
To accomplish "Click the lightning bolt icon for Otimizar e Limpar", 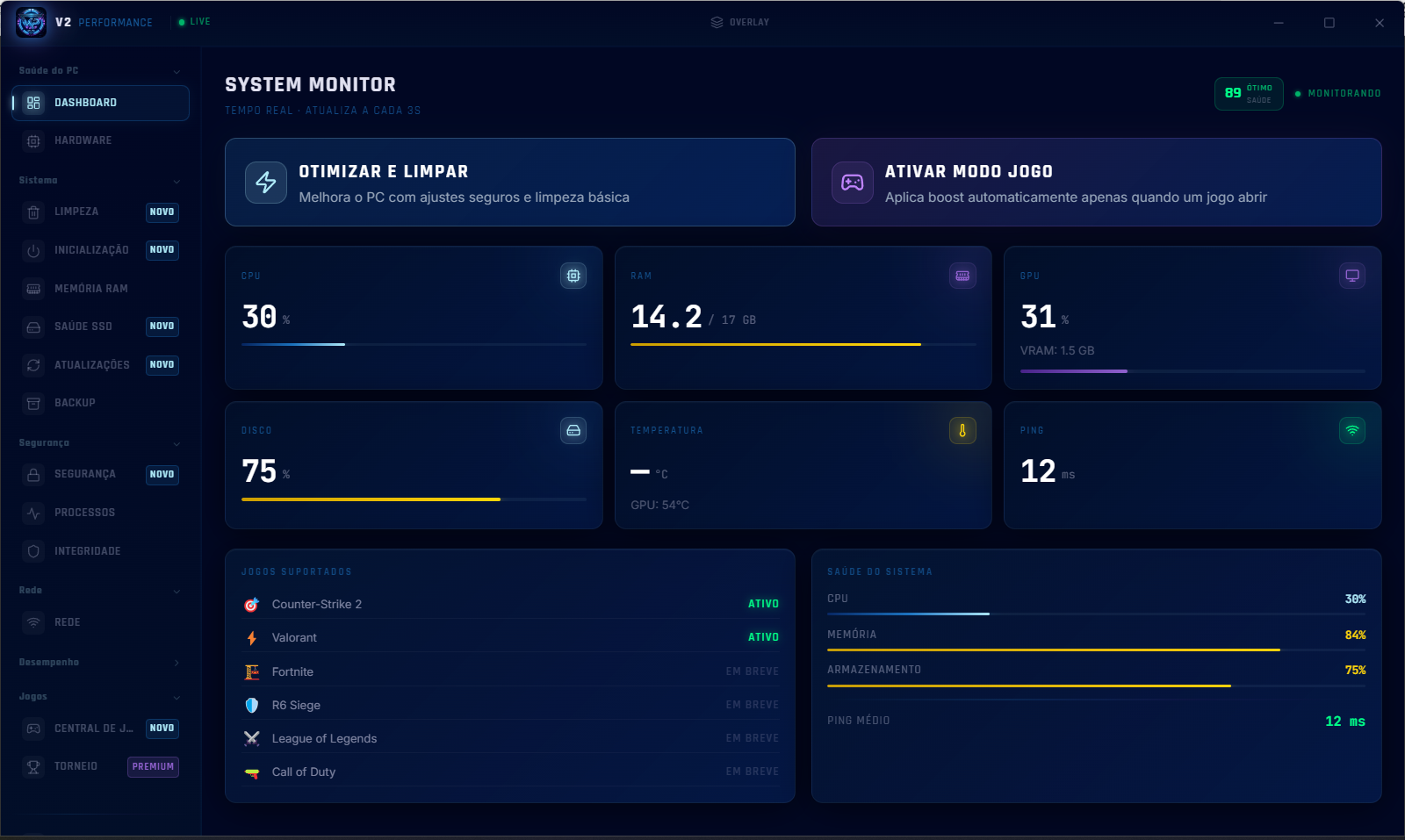I will pyautogui.click(x=266, y=183).
